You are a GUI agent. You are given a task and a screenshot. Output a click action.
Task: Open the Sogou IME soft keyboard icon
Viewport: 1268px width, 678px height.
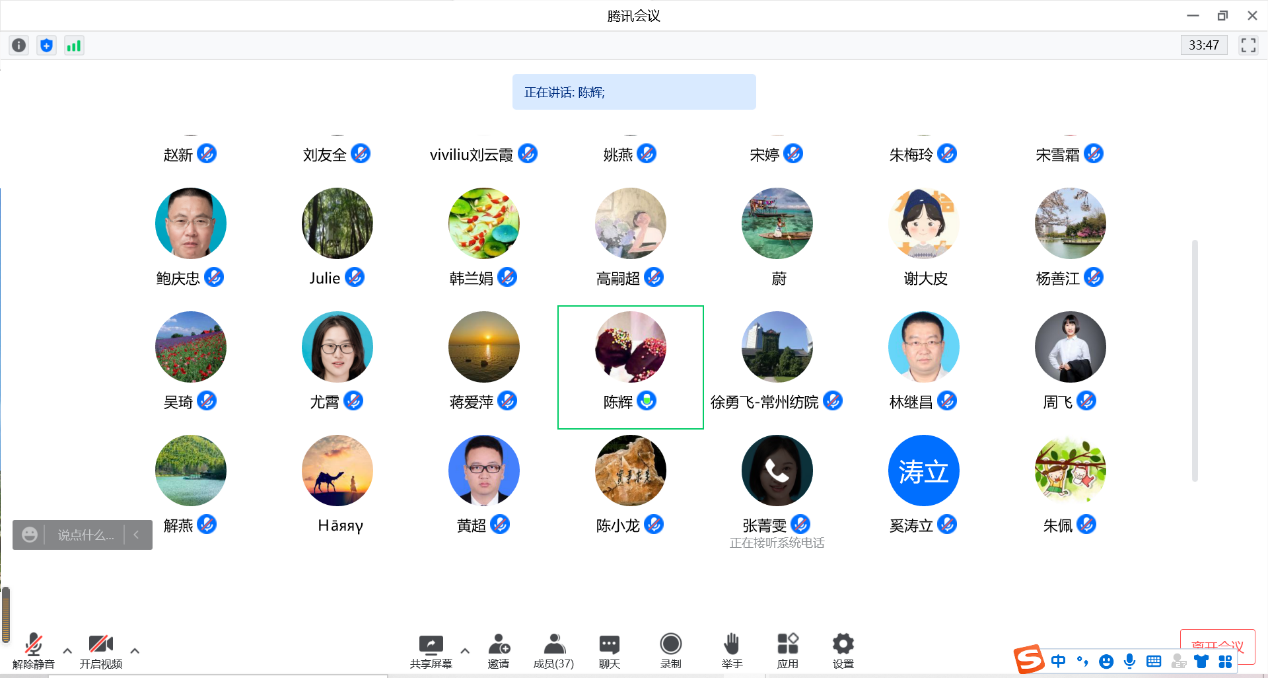1154,661
